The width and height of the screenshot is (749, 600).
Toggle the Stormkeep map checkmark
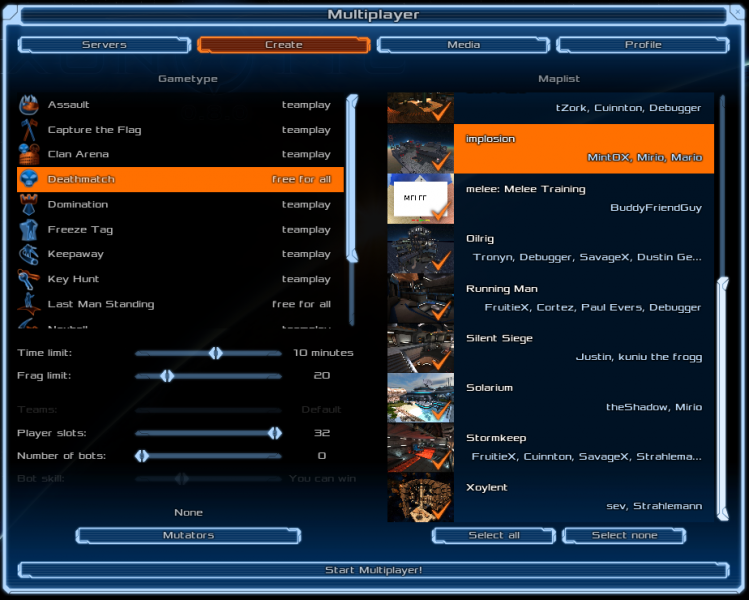click(x=442, y=460)
